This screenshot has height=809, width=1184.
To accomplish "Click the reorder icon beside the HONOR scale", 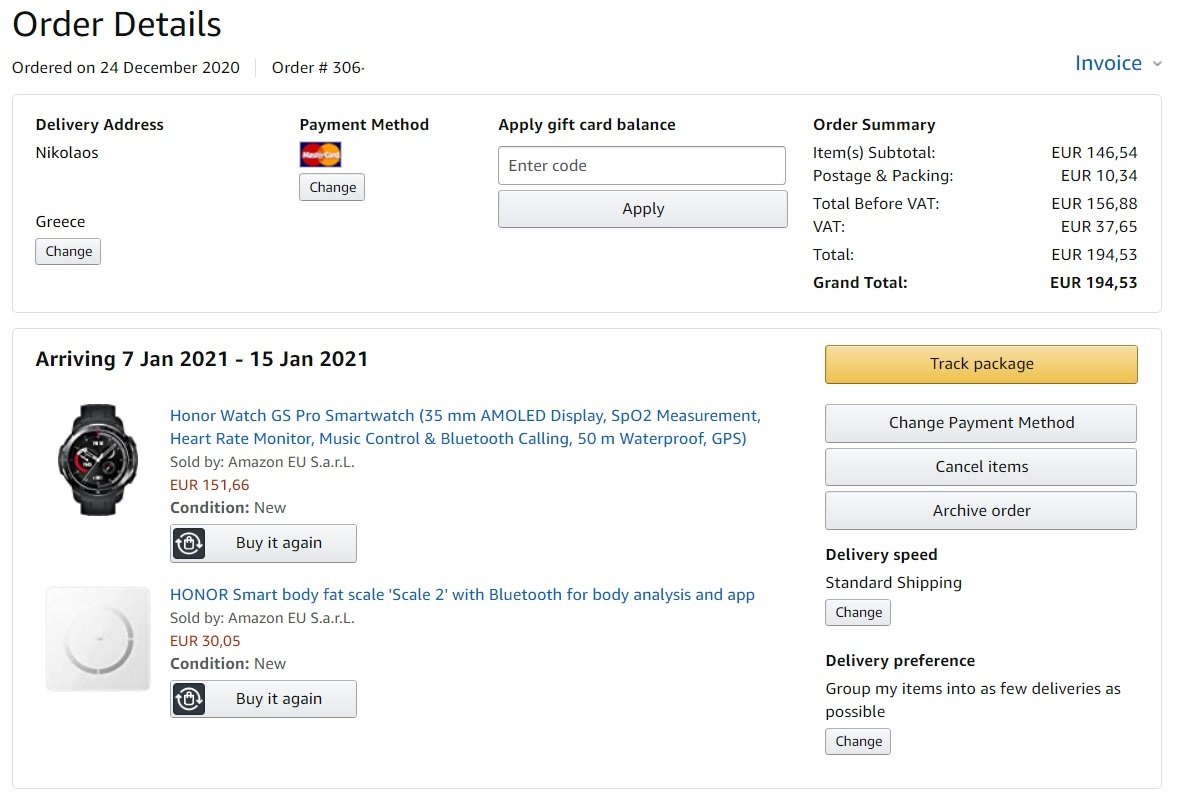I will coord(189,699).
